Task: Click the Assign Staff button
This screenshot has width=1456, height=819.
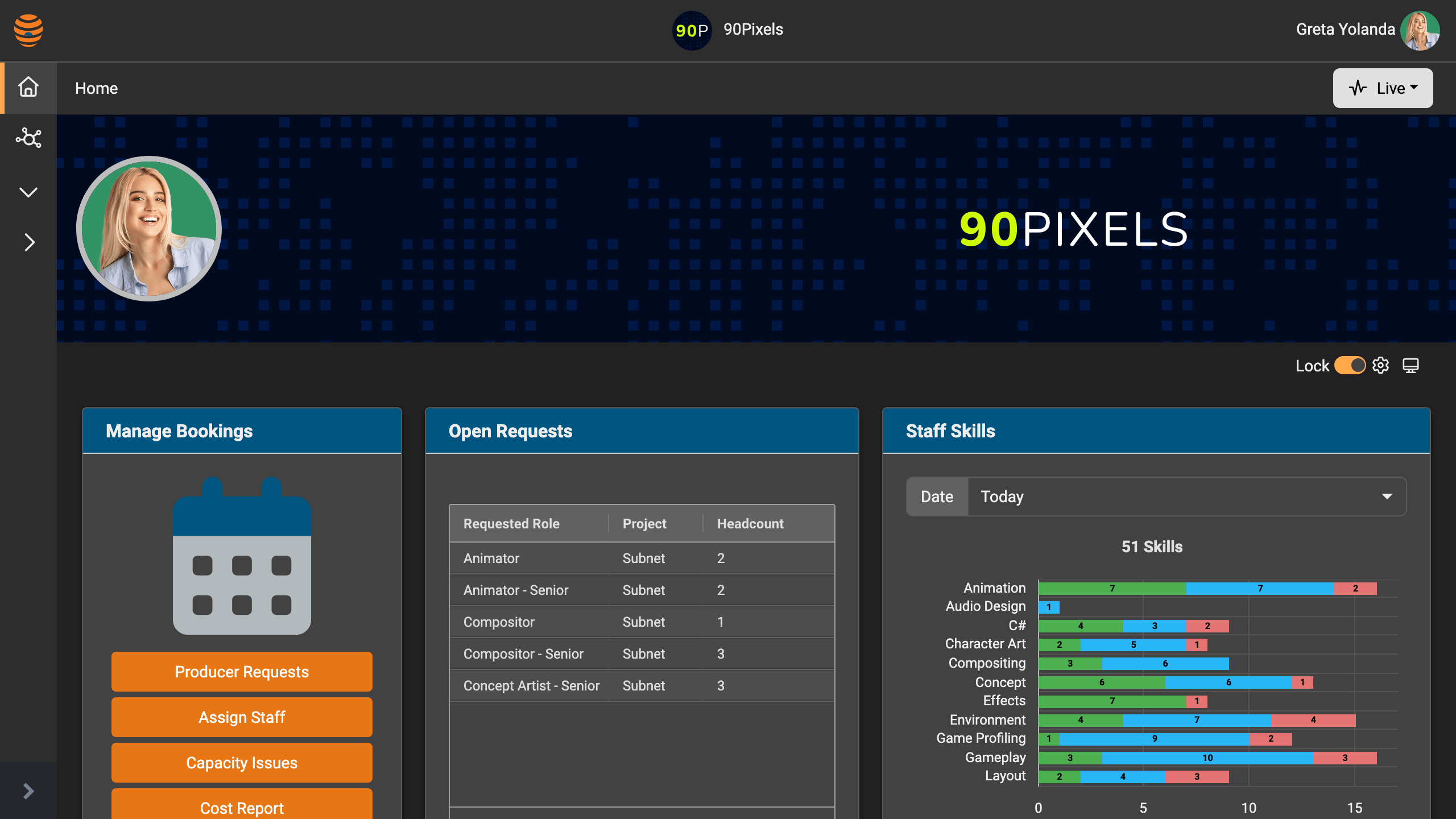Action: 242,717
